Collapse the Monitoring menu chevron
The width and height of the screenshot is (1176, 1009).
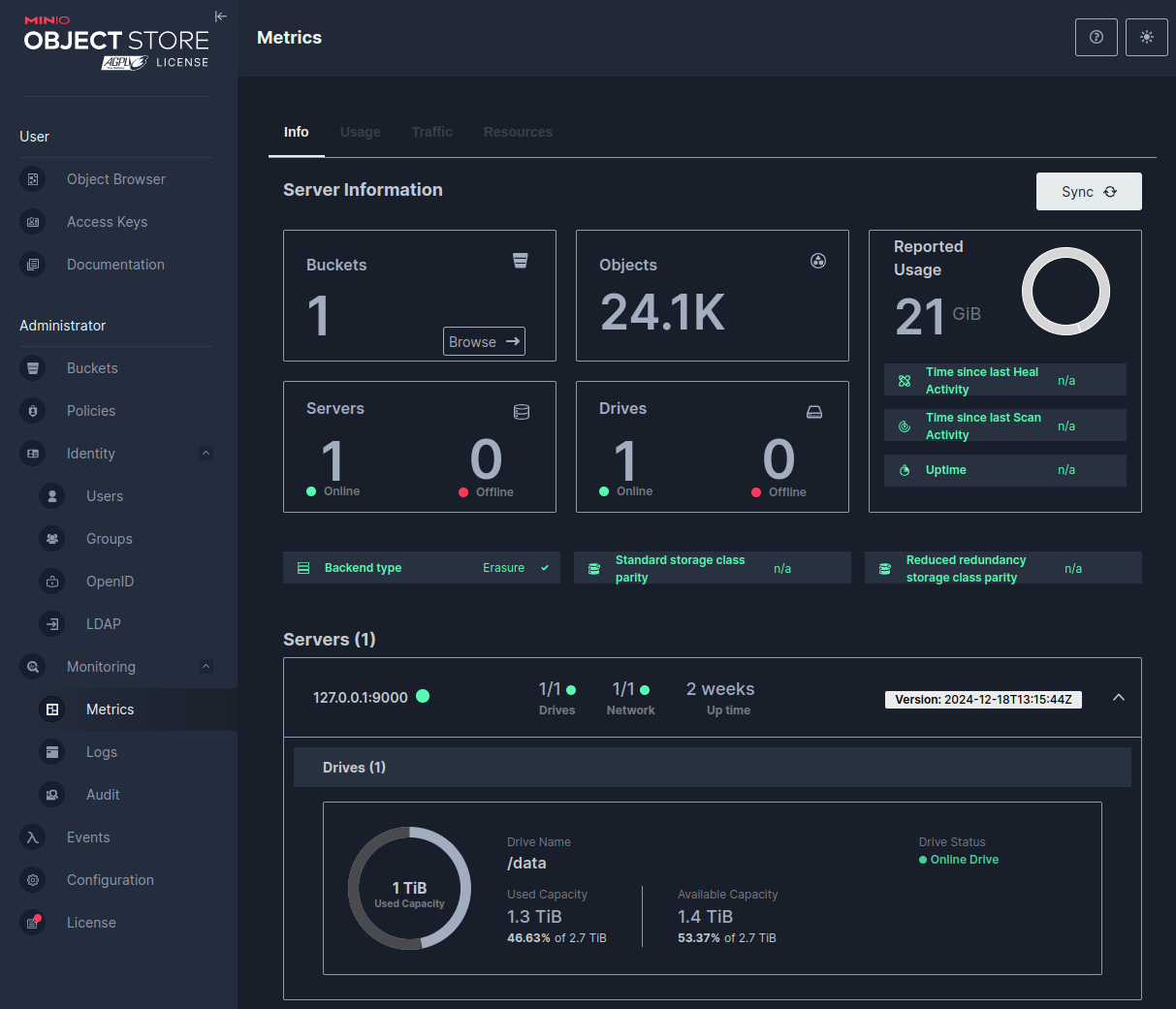tap(206, 666)
